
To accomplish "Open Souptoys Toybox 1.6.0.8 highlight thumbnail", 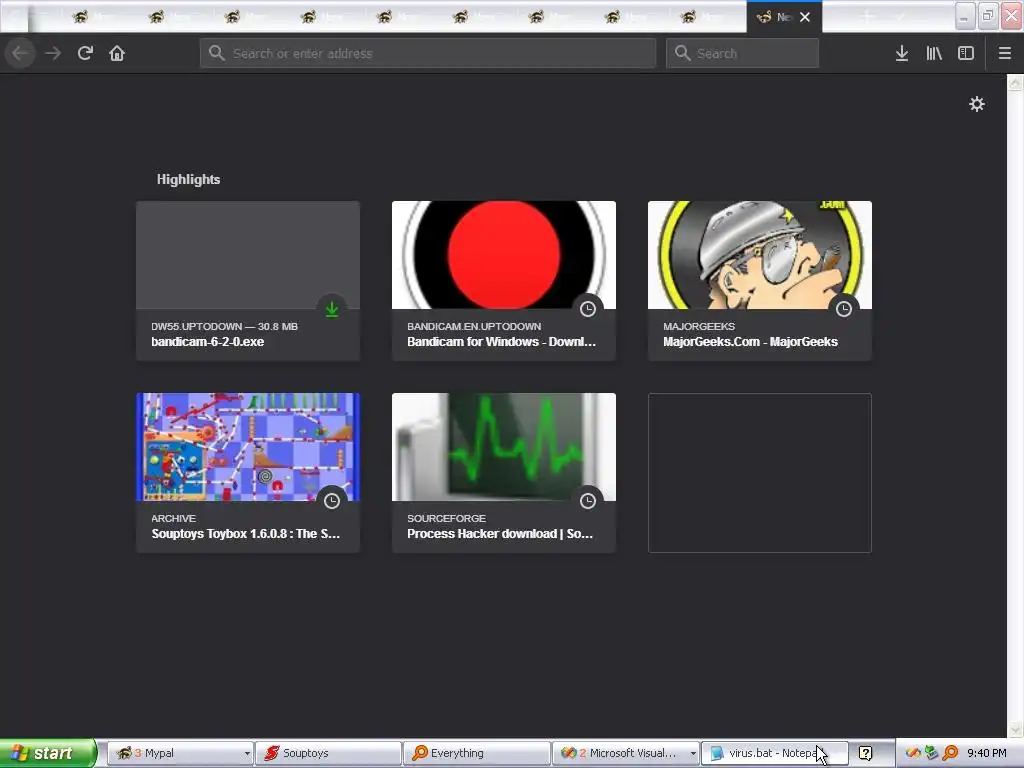I will click(248, 447).
